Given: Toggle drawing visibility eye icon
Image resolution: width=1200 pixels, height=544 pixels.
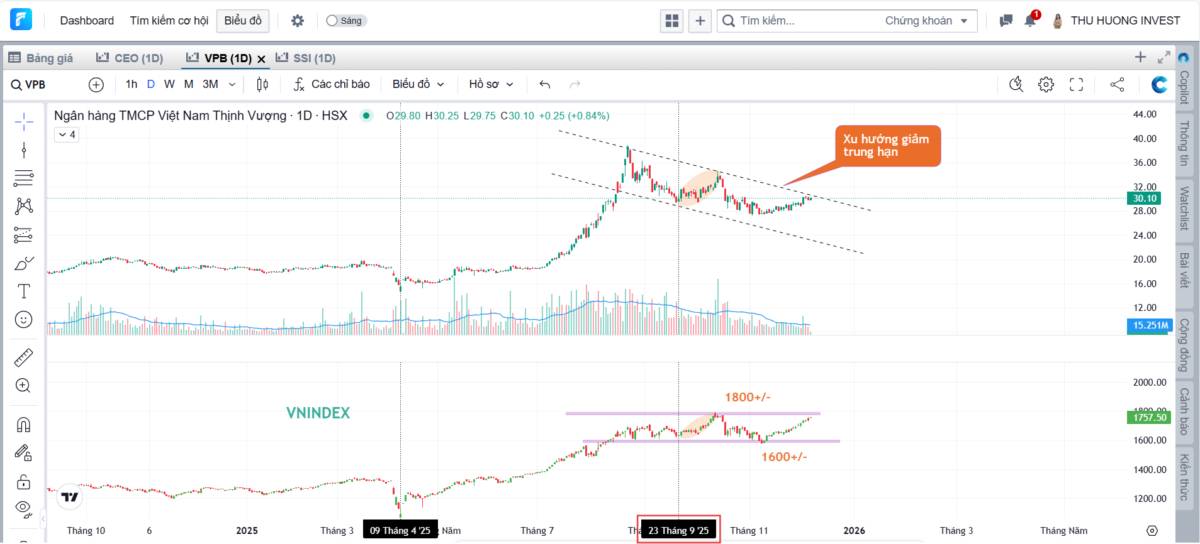Looking at the screenshot, I should (24, 507).
